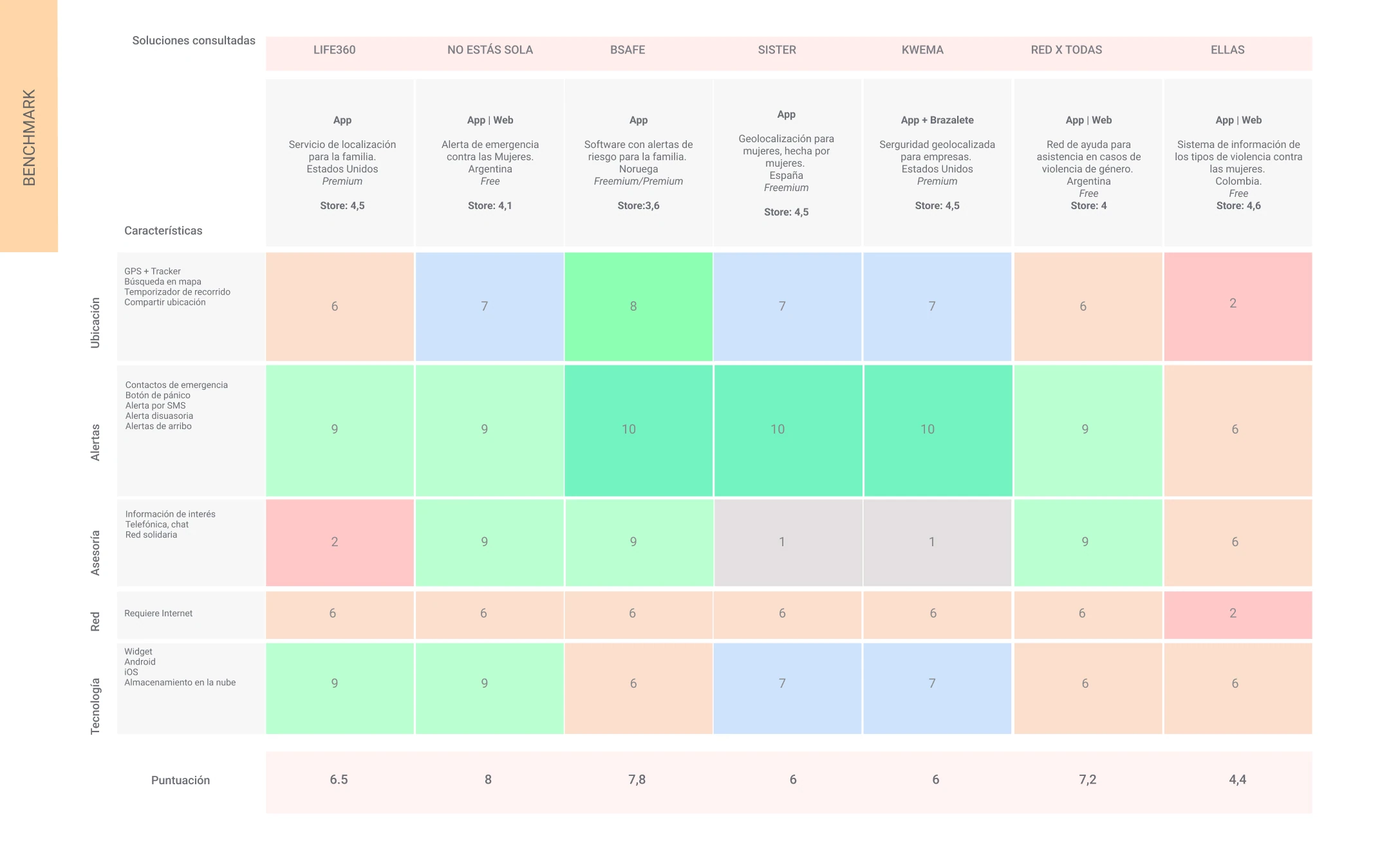The height and width of the screenshot is (846, 1400).
Task: Click the bright green BSAFE Ubicación cell
Action: 638,306
